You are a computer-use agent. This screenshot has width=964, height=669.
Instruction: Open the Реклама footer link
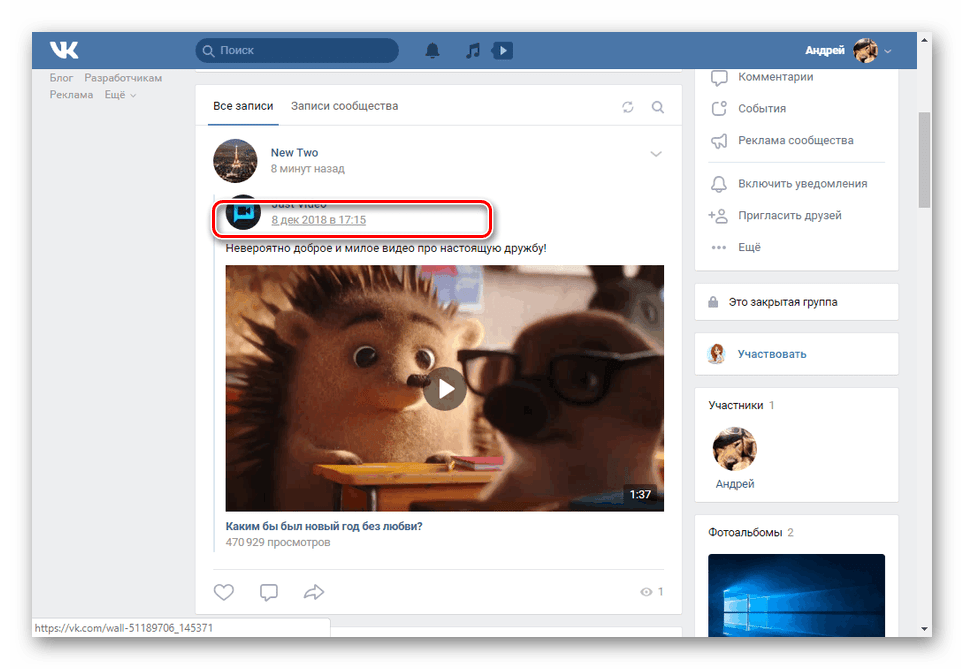[71, 95]
